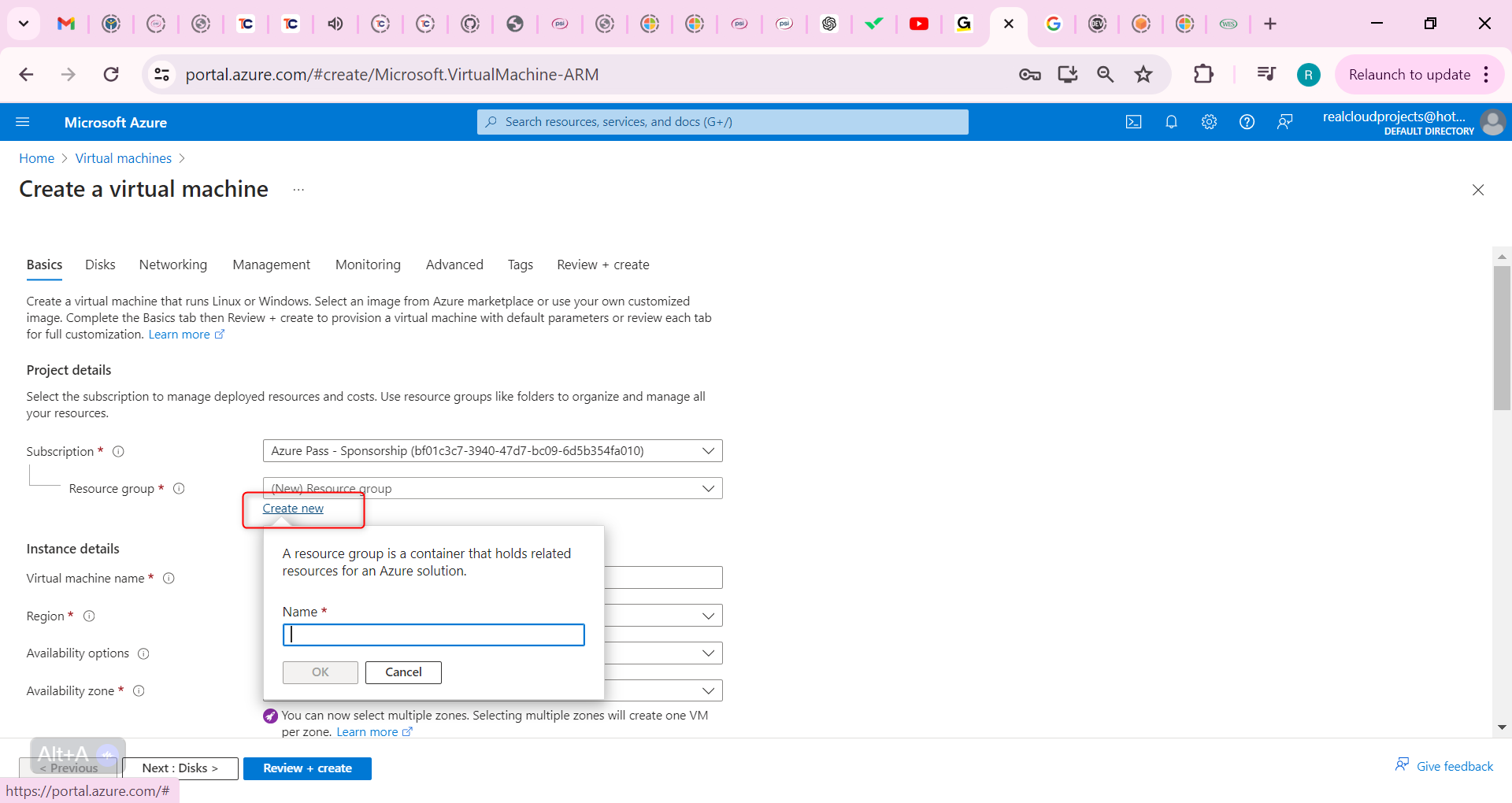Open Learn more link in the intro description
The image size is (1512, 803).
point(187,335)
